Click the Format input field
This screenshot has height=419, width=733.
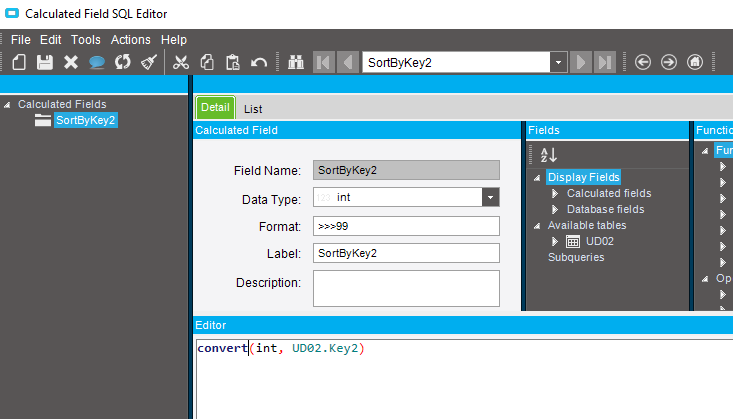[406, 226]
